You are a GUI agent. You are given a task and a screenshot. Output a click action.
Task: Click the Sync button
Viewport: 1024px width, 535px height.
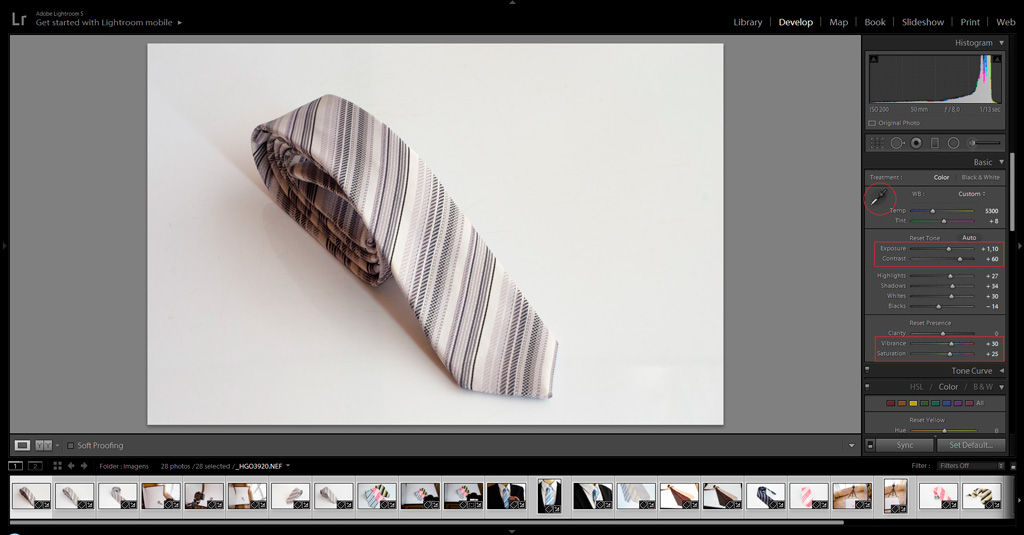tap(904, 445)
